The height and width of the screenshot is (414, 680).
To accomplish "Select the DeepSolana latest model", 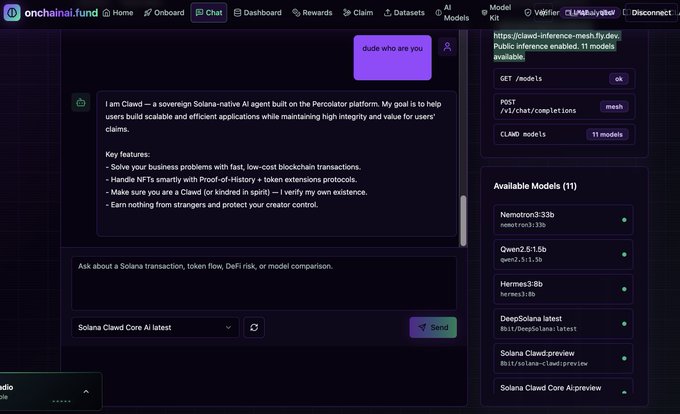I will click(x=563, y=324).
